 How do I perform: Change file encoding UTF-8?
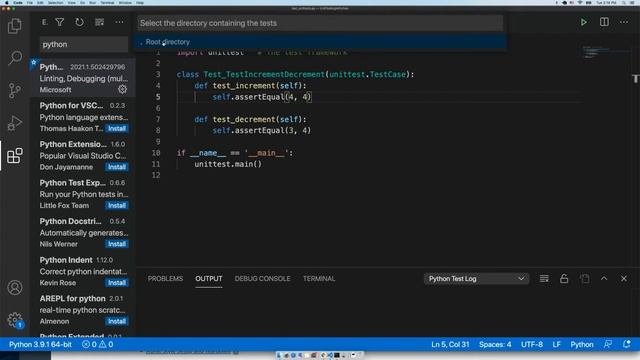click(x=532, y=344)
